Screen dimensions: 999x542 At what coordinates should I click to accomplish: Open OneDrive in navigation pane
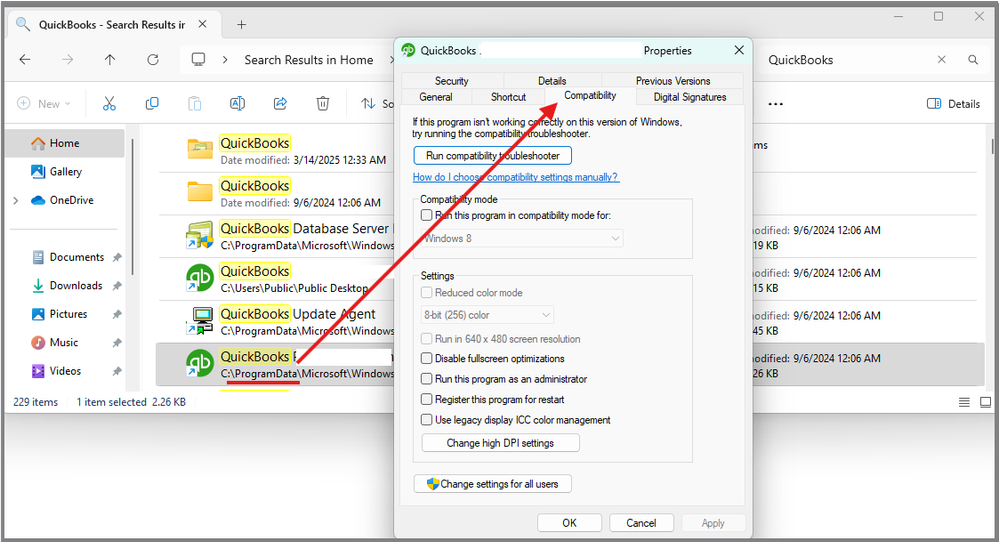click(71, 200)
